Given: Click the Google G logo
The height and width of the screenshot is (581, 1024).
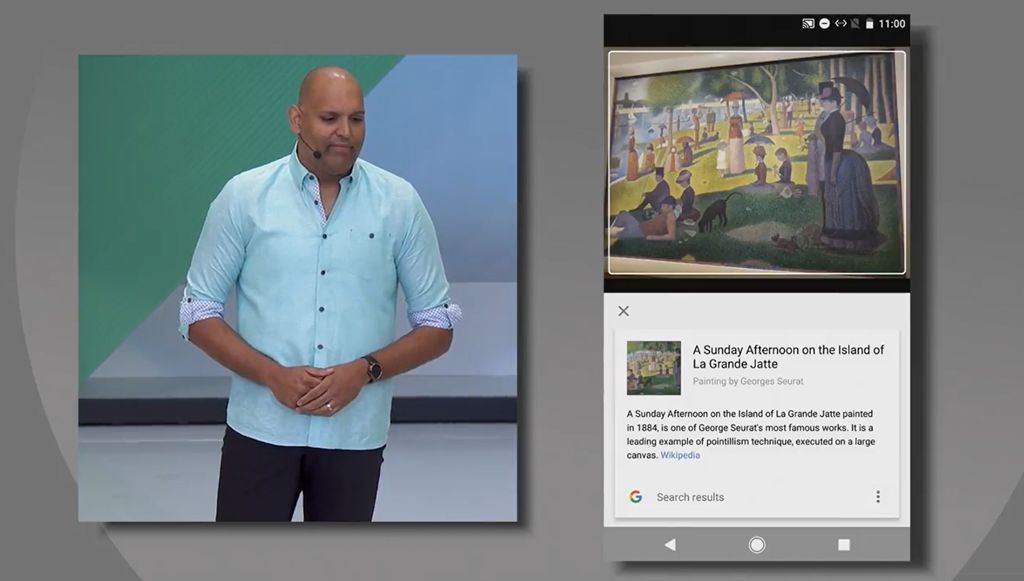Looking at the screenshot, I should click(x=635, y=497).
